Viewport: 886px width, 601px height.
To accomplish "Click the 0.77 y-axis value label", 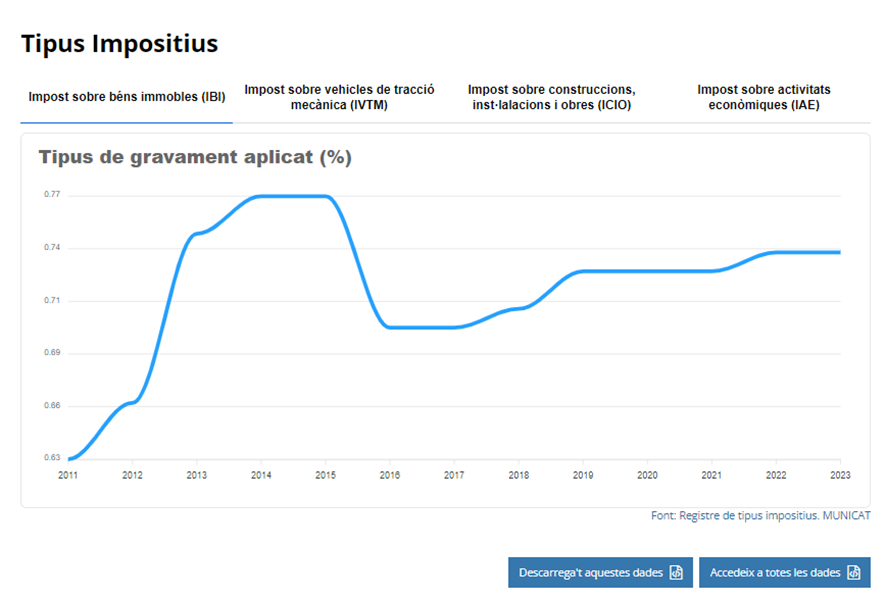I will coord(52,195).
